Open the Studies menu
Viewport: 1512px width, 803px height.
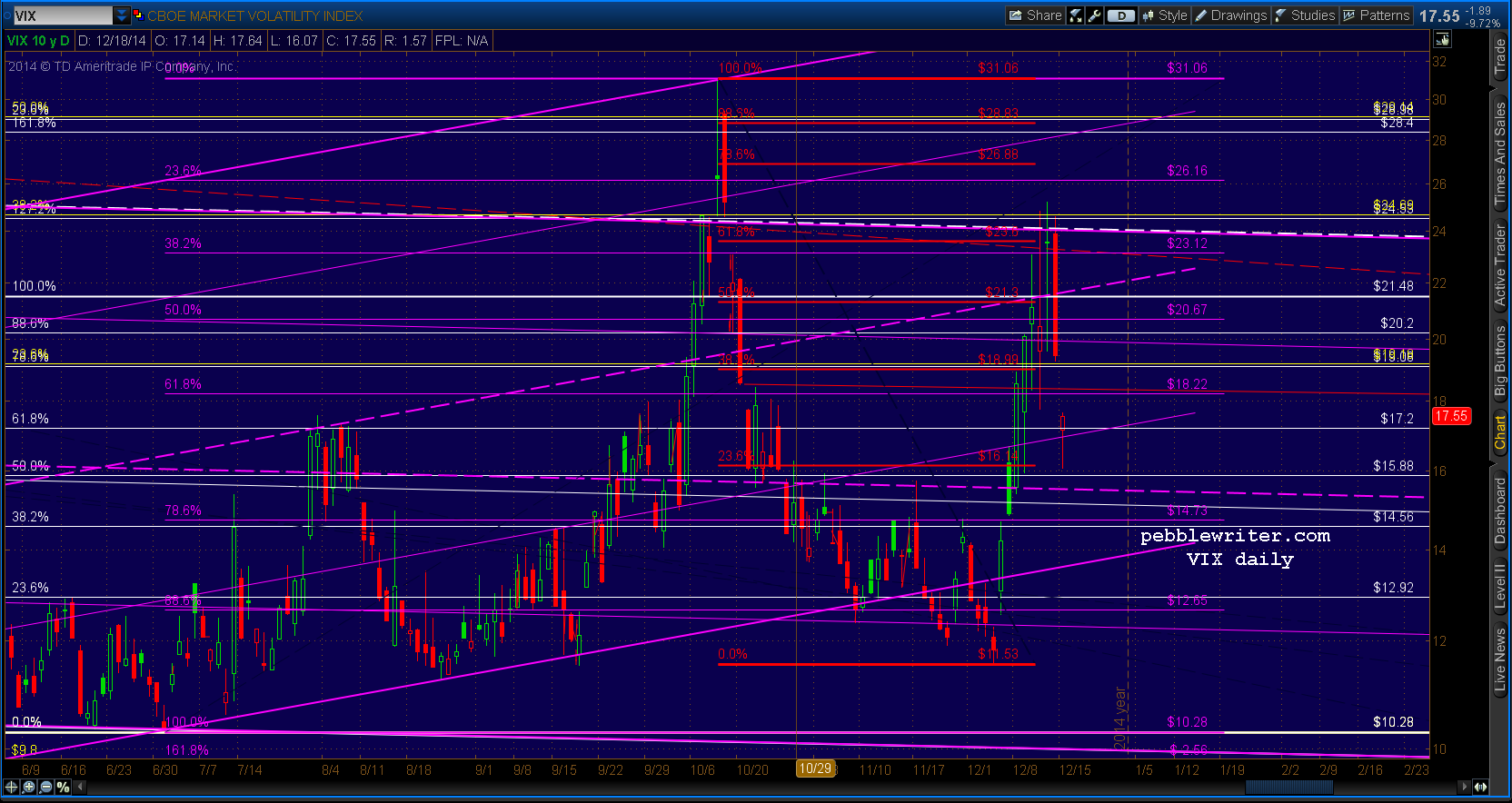coord(1305,15)
